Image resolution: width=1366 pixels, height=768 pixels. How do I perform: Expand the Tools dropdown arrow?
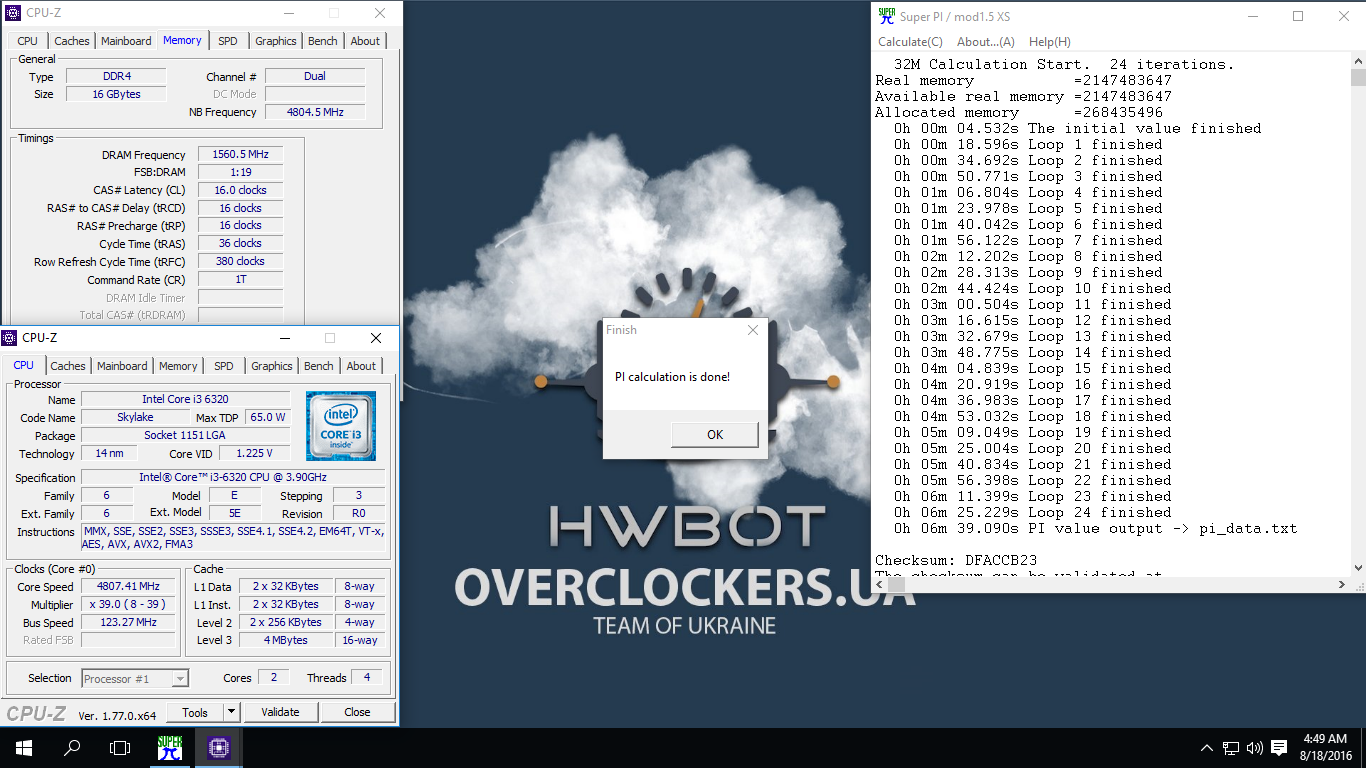point(231,712)
